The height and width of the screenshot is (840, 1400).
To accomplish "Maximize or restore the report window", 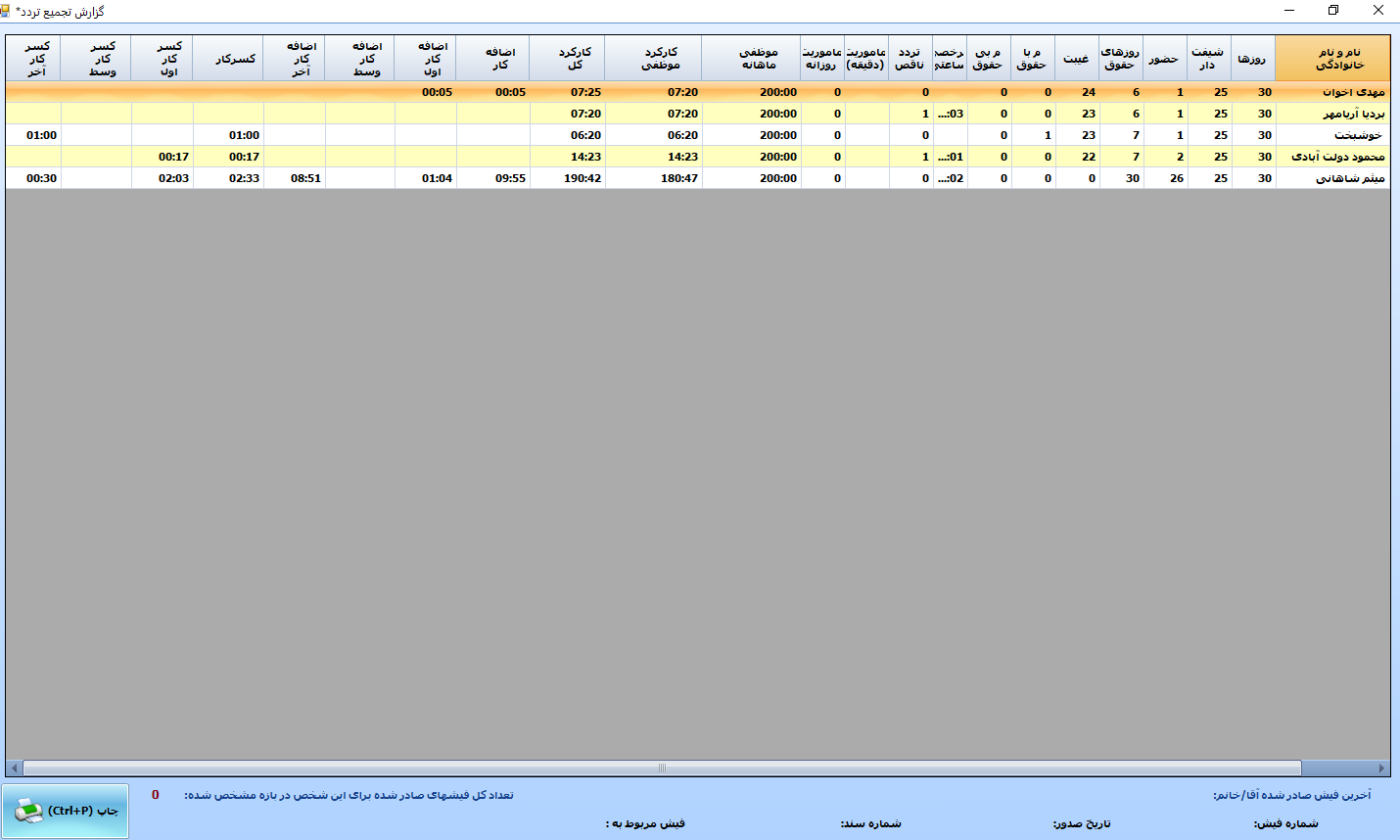I will 1333,11.
